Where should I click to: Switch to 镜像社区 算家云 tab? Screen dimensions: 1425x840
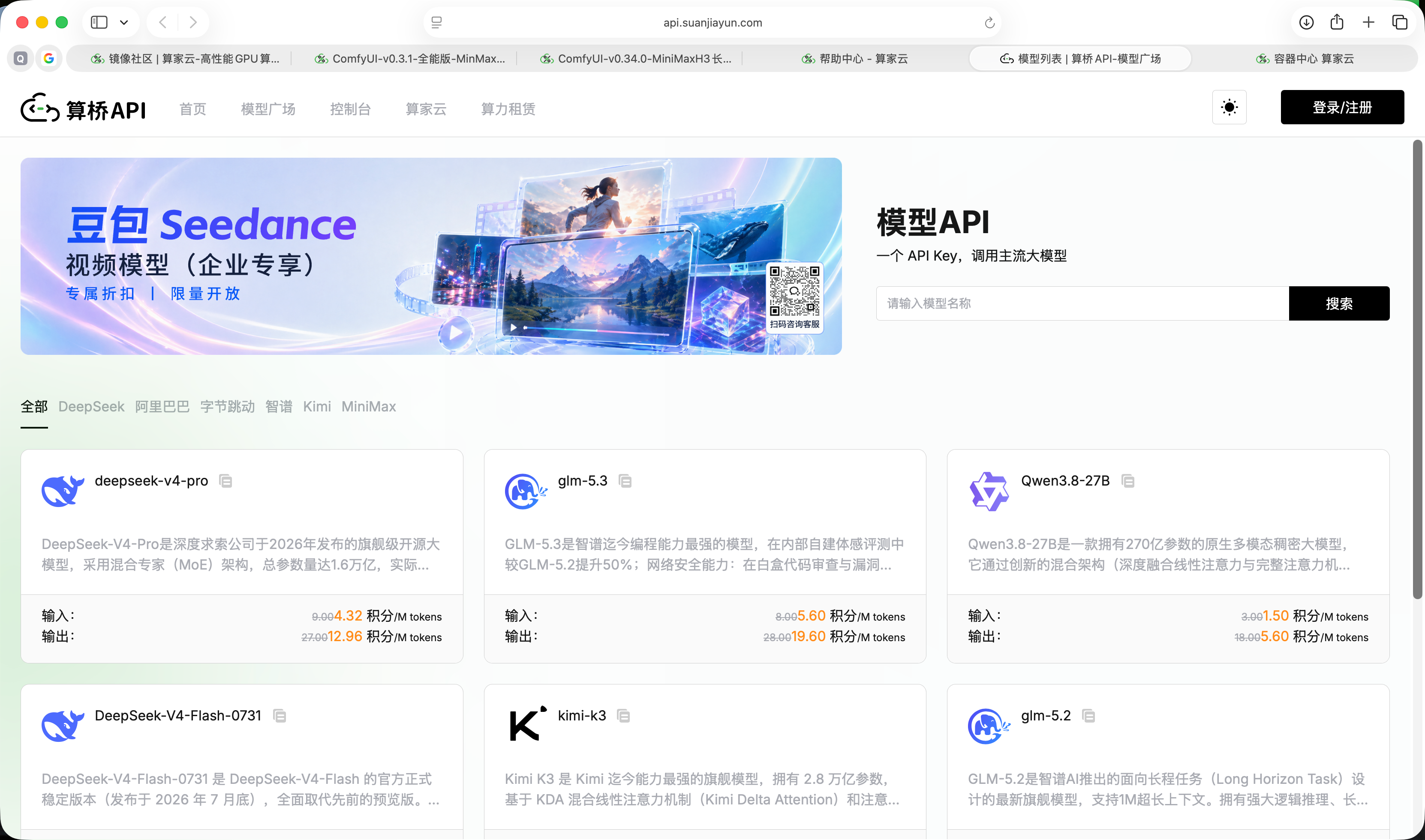tap(185, 58)
